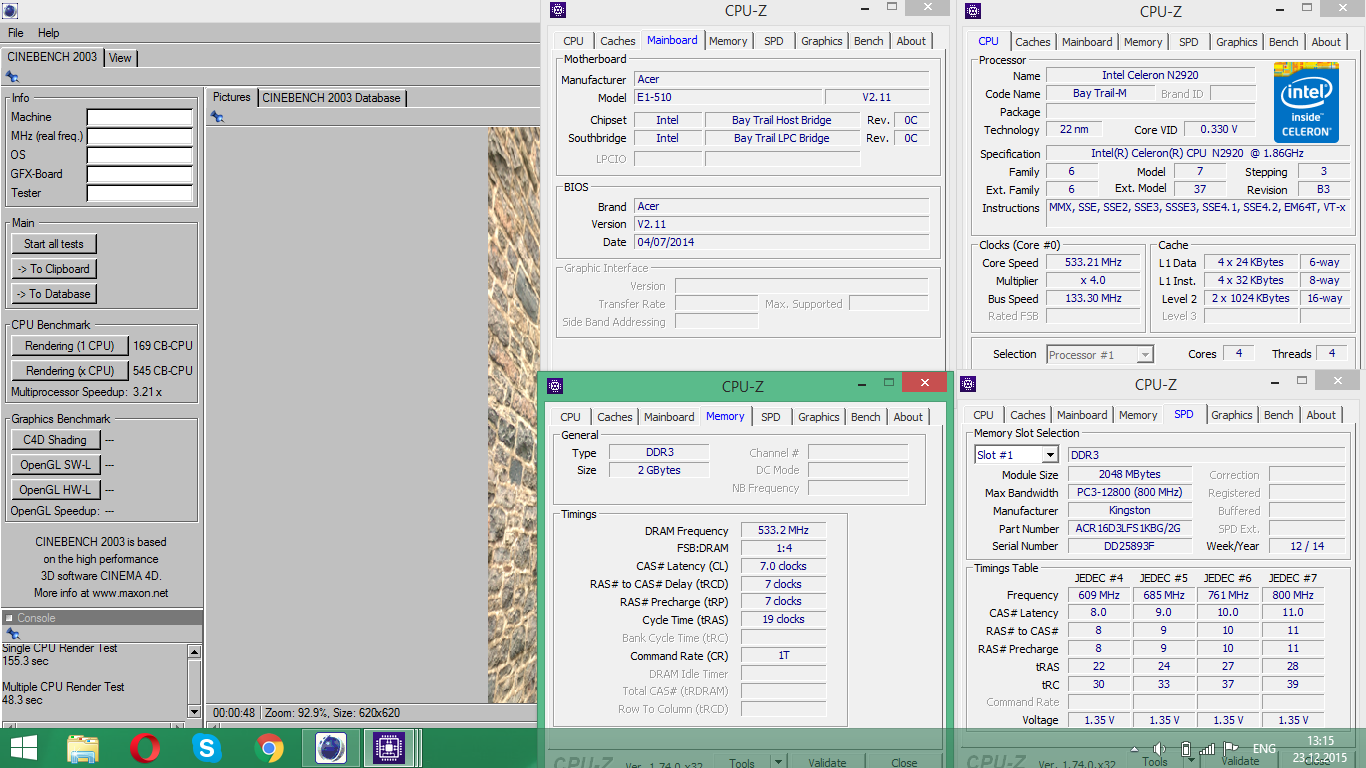Click the pin icon under the Cinebench tabs
This screenshot has width=1366, height=768.
(12, 77)
